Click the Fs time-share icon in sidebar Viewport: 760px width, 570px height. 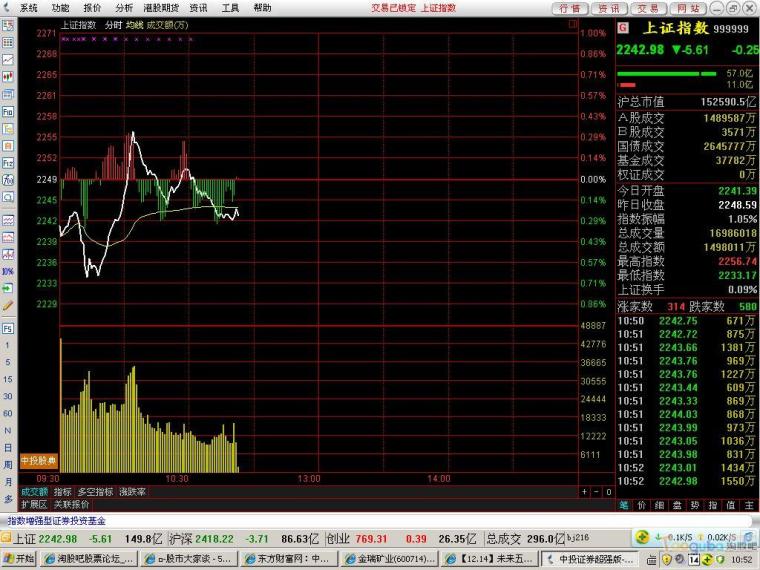tap(8, 328)
